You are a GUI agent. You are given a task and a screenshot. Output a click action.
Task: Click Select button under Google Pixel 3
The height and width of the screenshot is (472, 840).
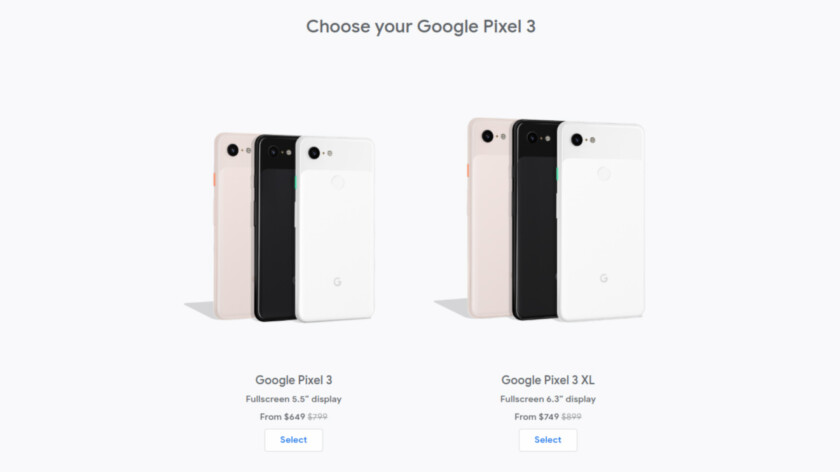pyautogui.click(x=294, y=440)
